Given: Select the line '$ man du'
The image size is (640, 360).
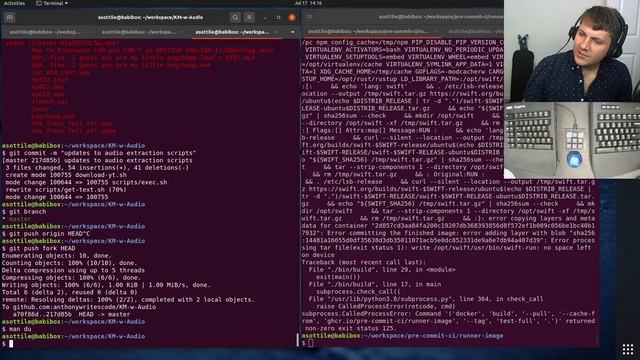Looking at the screenshot, I should pyautogui.click(x=16, y=329).
